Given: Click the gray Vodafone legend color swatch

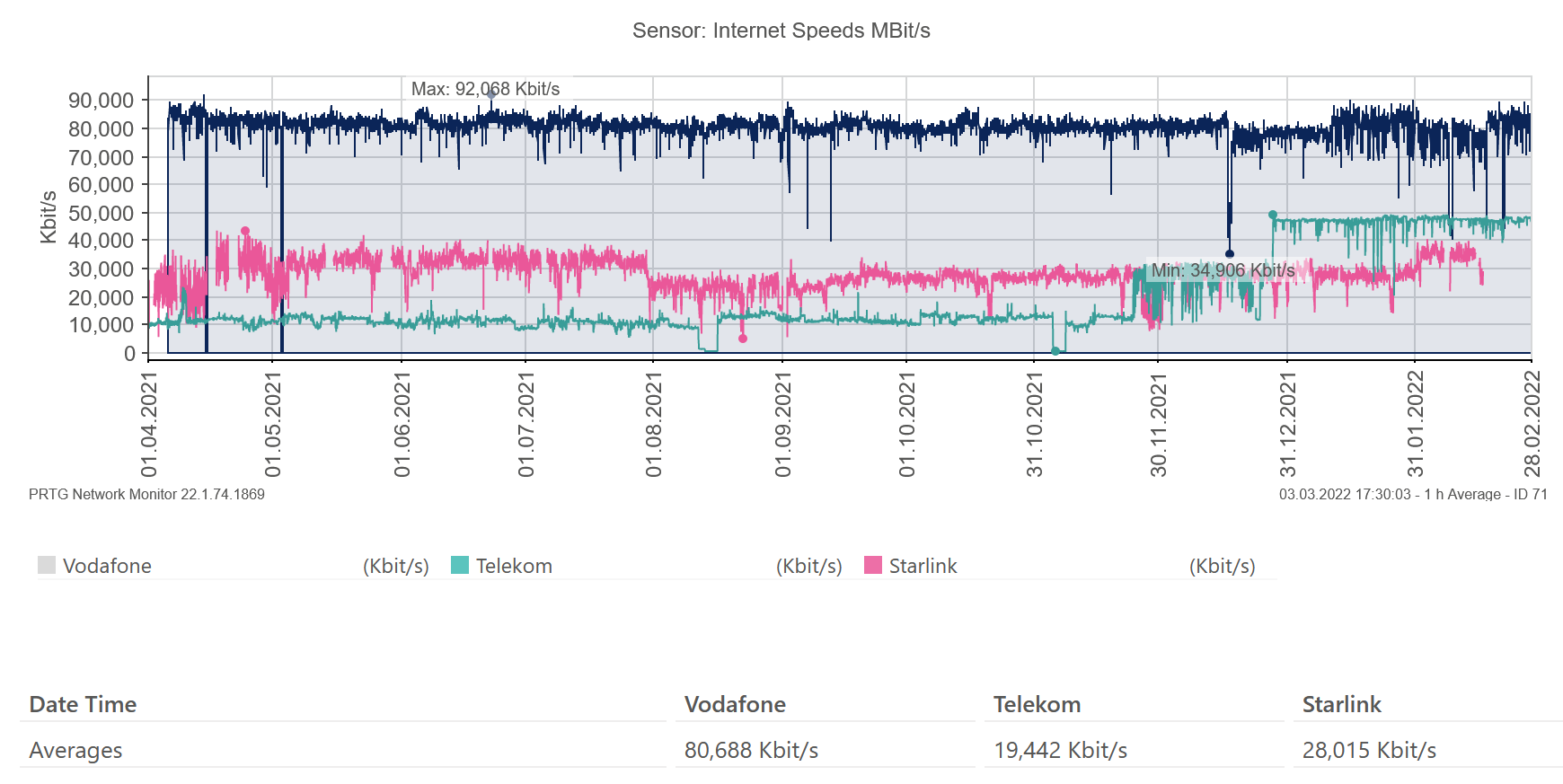Looking at the screenshot, I should click(47, 565).
